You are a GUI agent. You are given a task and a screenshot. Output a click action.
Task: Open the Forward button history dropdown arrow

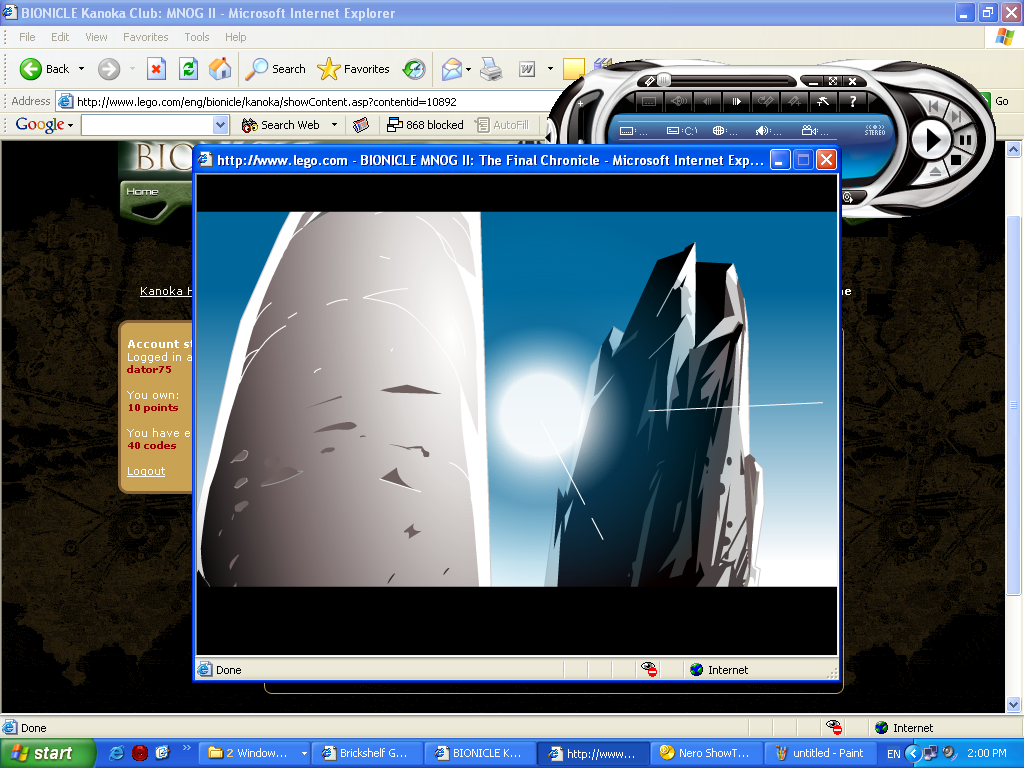(x=133, y=69)
